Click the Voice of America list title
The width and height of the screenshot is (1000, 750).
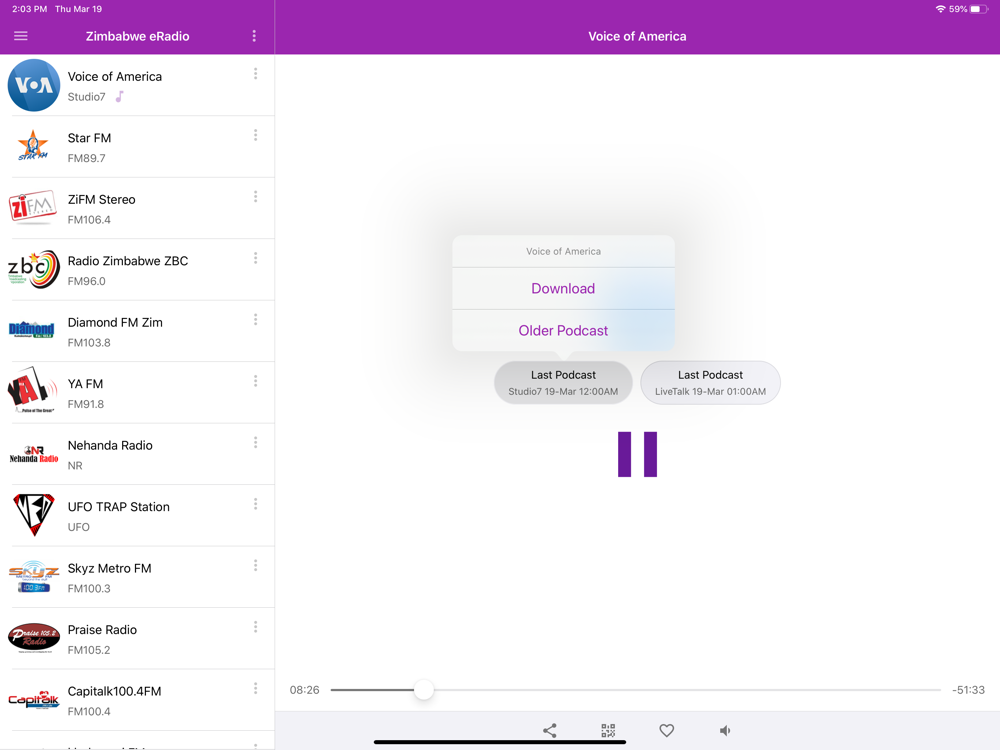click(x=115, y=77)
